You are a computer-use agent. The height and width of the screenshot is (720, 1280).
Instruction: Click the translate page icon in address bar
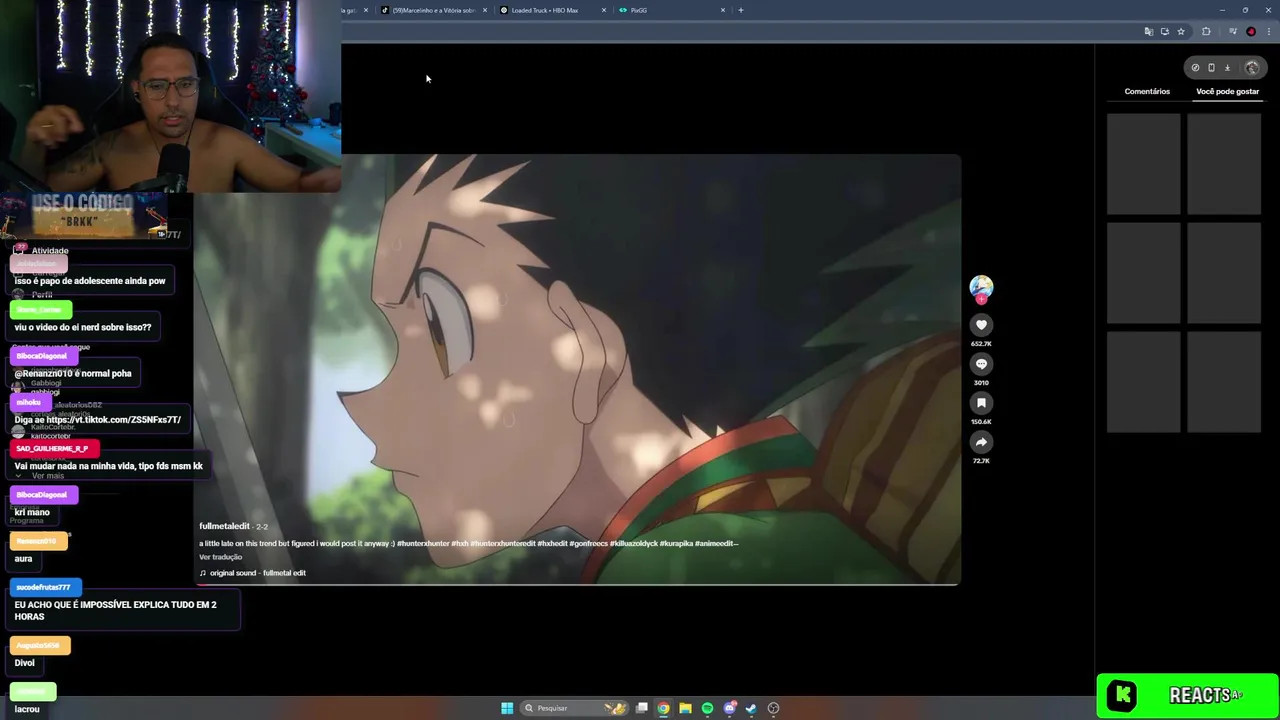coord(1149,32)
